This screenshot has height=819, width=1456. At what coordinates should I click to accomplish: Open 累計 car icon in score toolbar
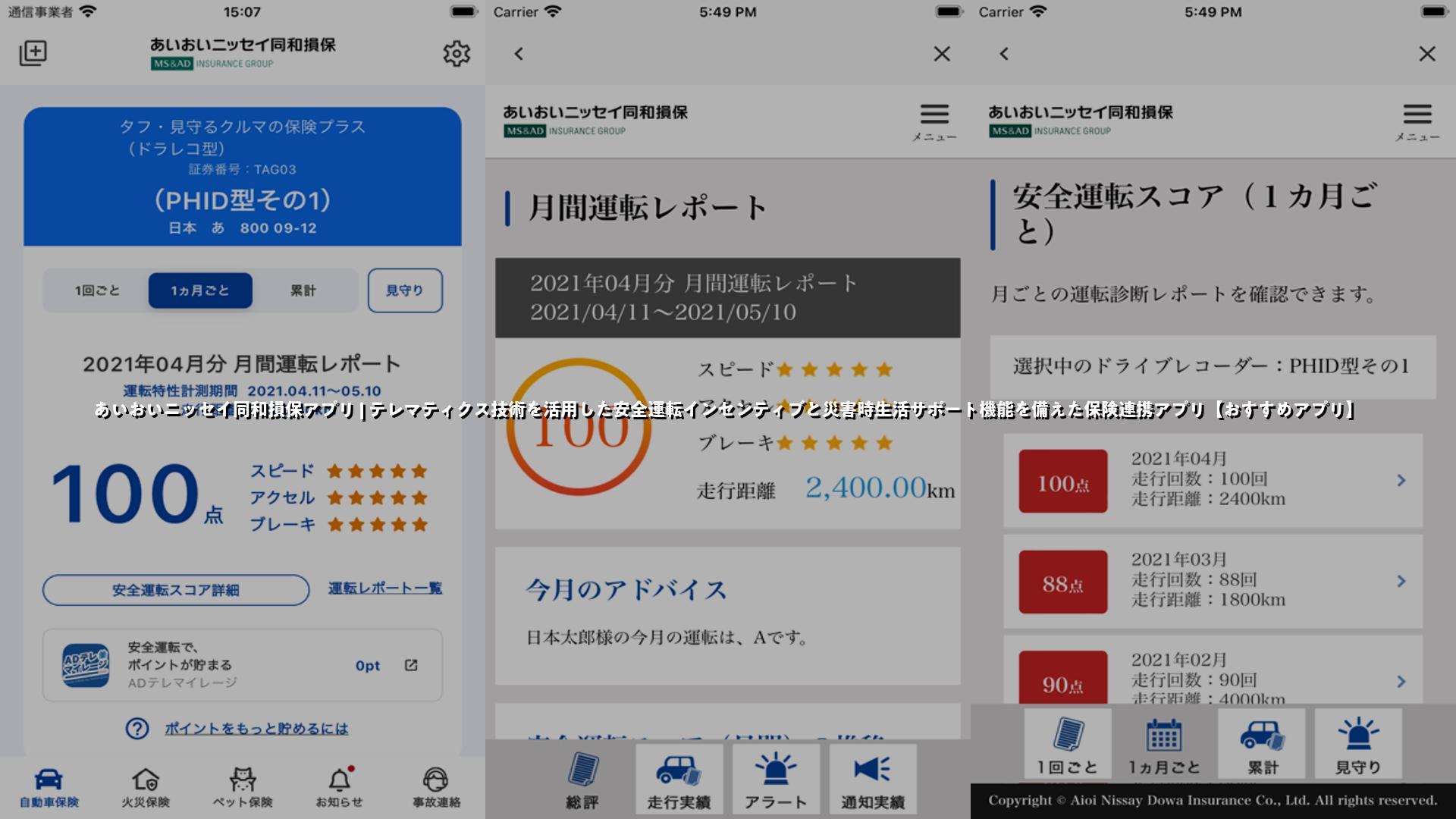click(1262, 744)
